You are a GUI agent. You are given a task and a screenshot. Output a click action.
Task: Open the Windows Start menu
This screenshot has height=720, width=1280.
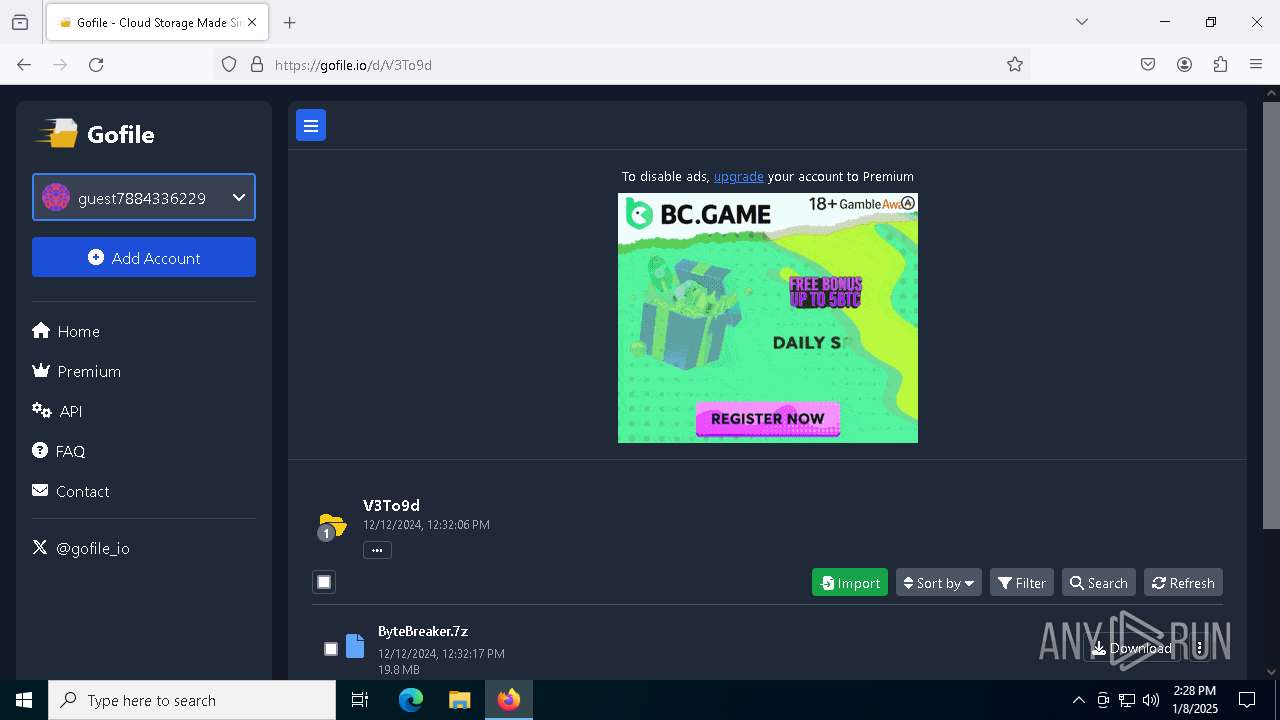tap(24, 700)
